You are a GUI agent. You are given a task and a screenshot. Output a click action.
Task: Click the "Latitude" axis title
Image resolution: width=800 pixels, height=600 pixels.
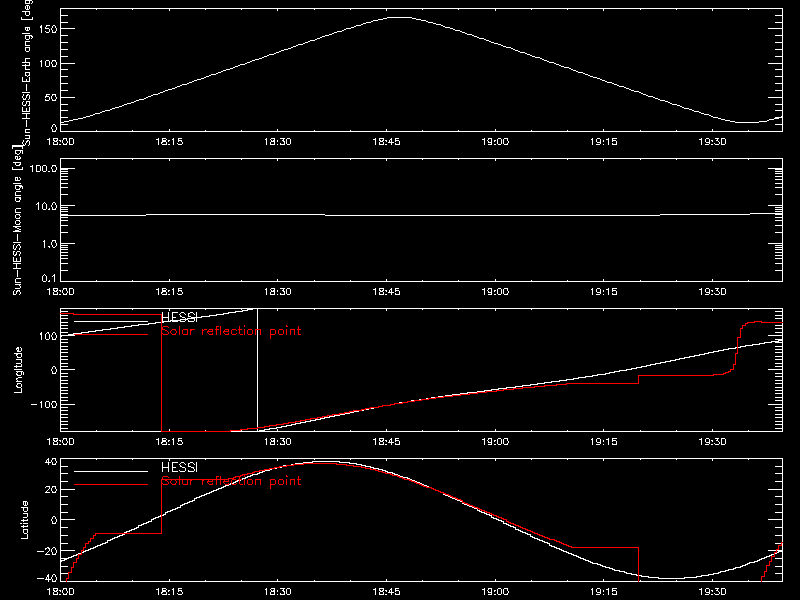point(24,520)
